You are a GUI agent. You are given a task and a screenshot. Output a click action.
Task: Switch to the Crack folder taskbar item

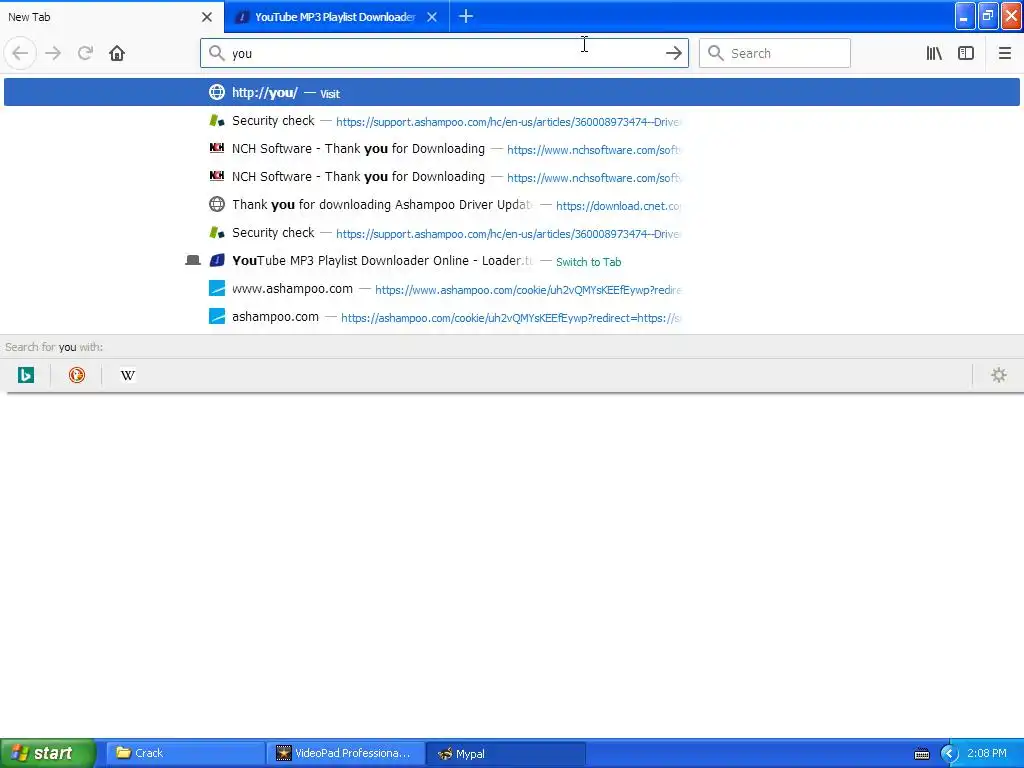point(185,753)
